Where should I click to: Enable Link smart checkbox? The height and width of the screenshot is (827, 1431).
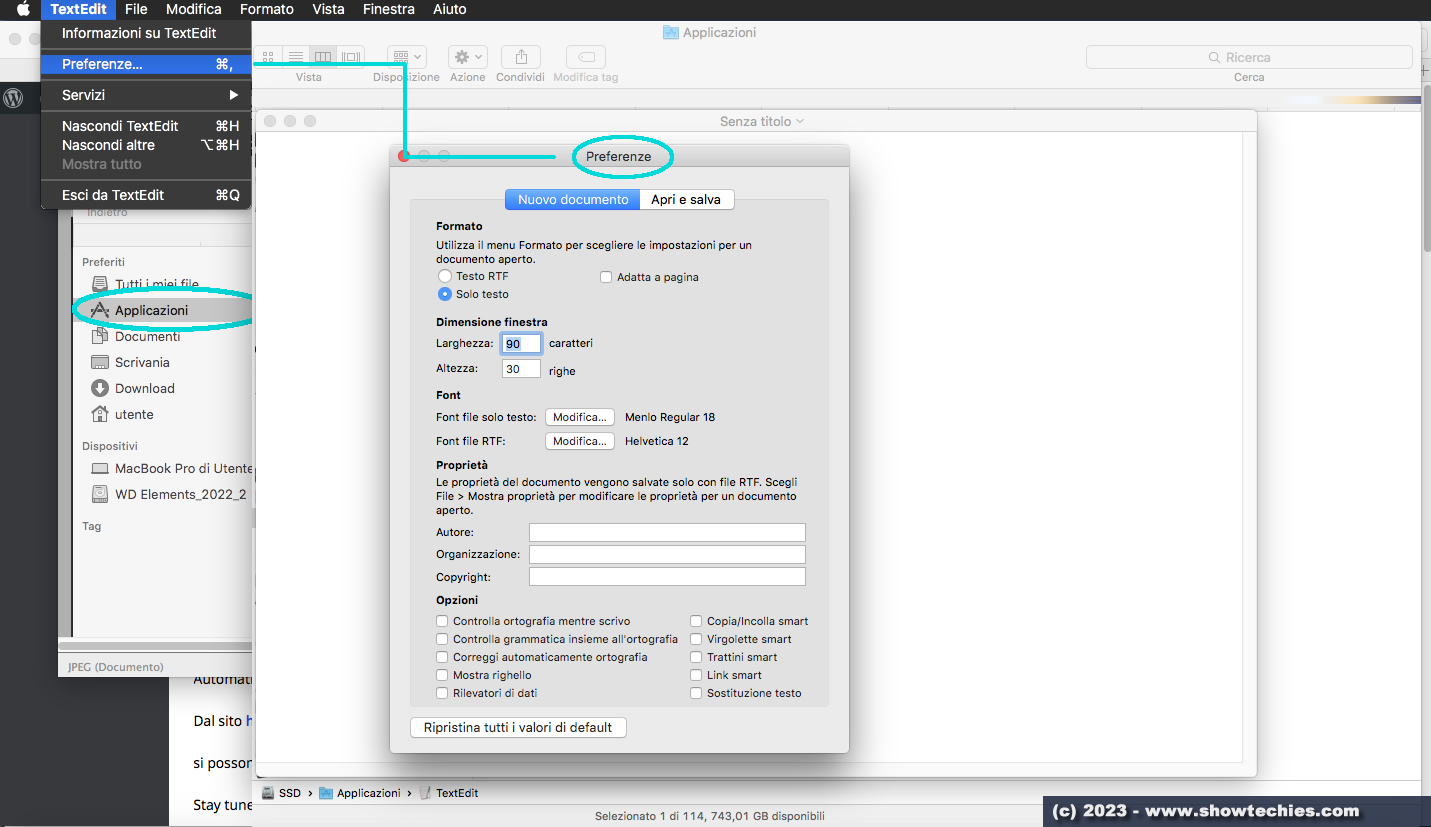696,675
